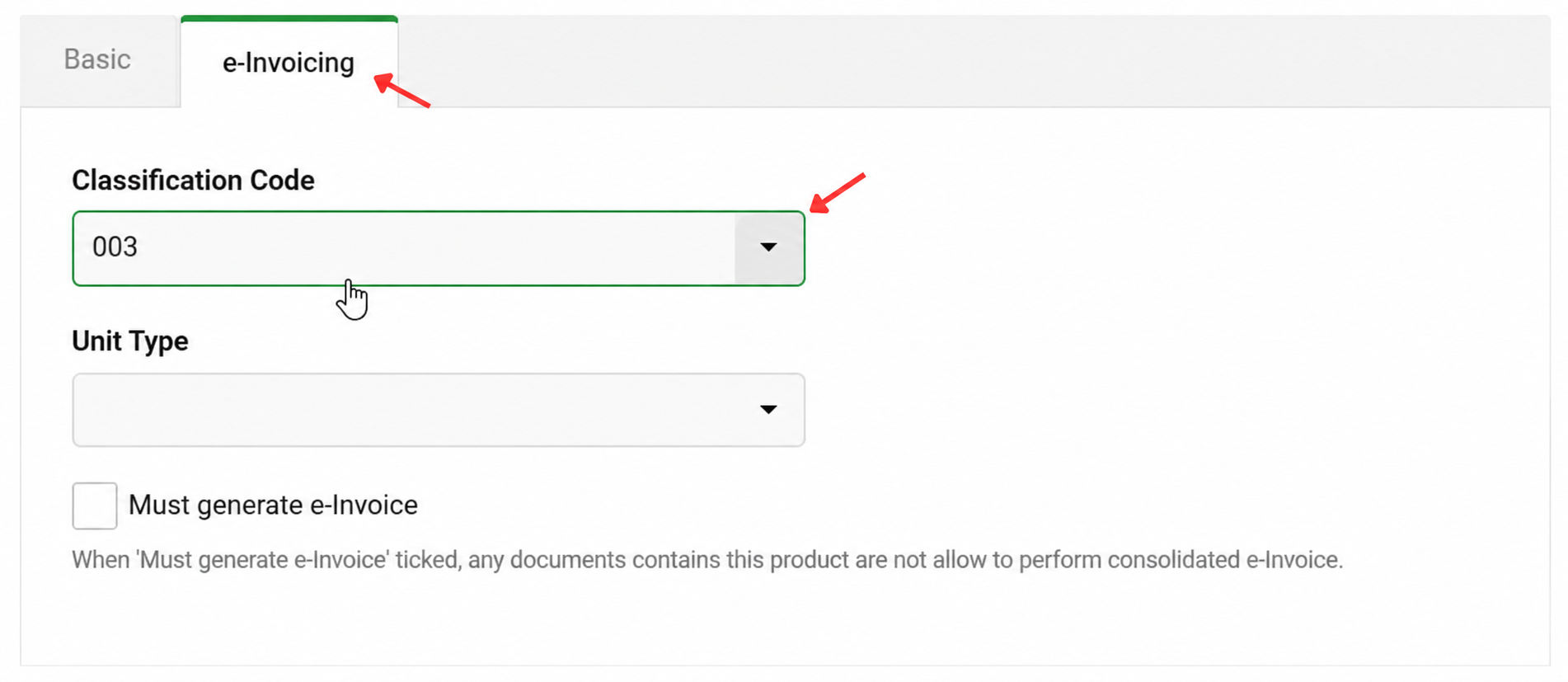Click the consolidated e-Invoice help note text
Viewport: 1568px width, 682px height.
pyautogui.click(x=707, y=560)
